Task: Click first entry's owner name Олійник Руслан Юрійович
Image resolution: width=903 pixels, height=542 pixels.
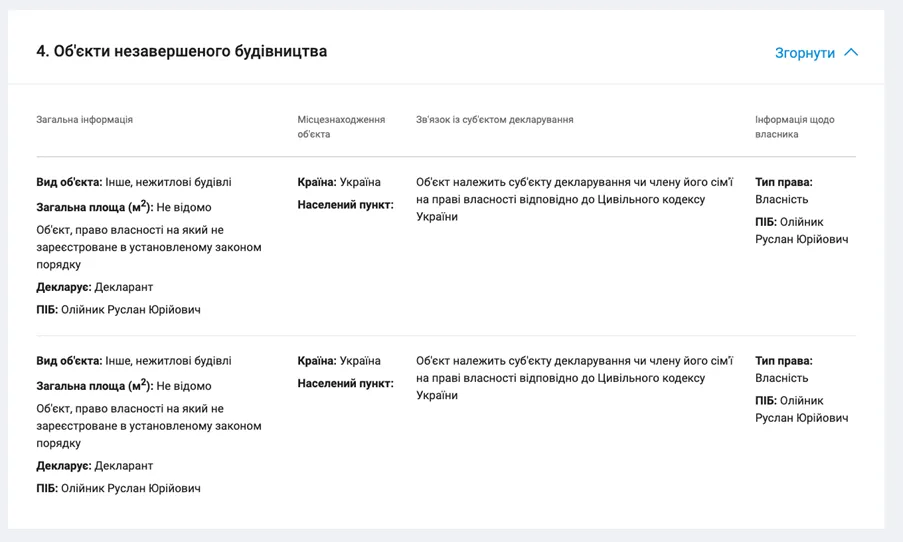Action: click(x=802, y=230)
